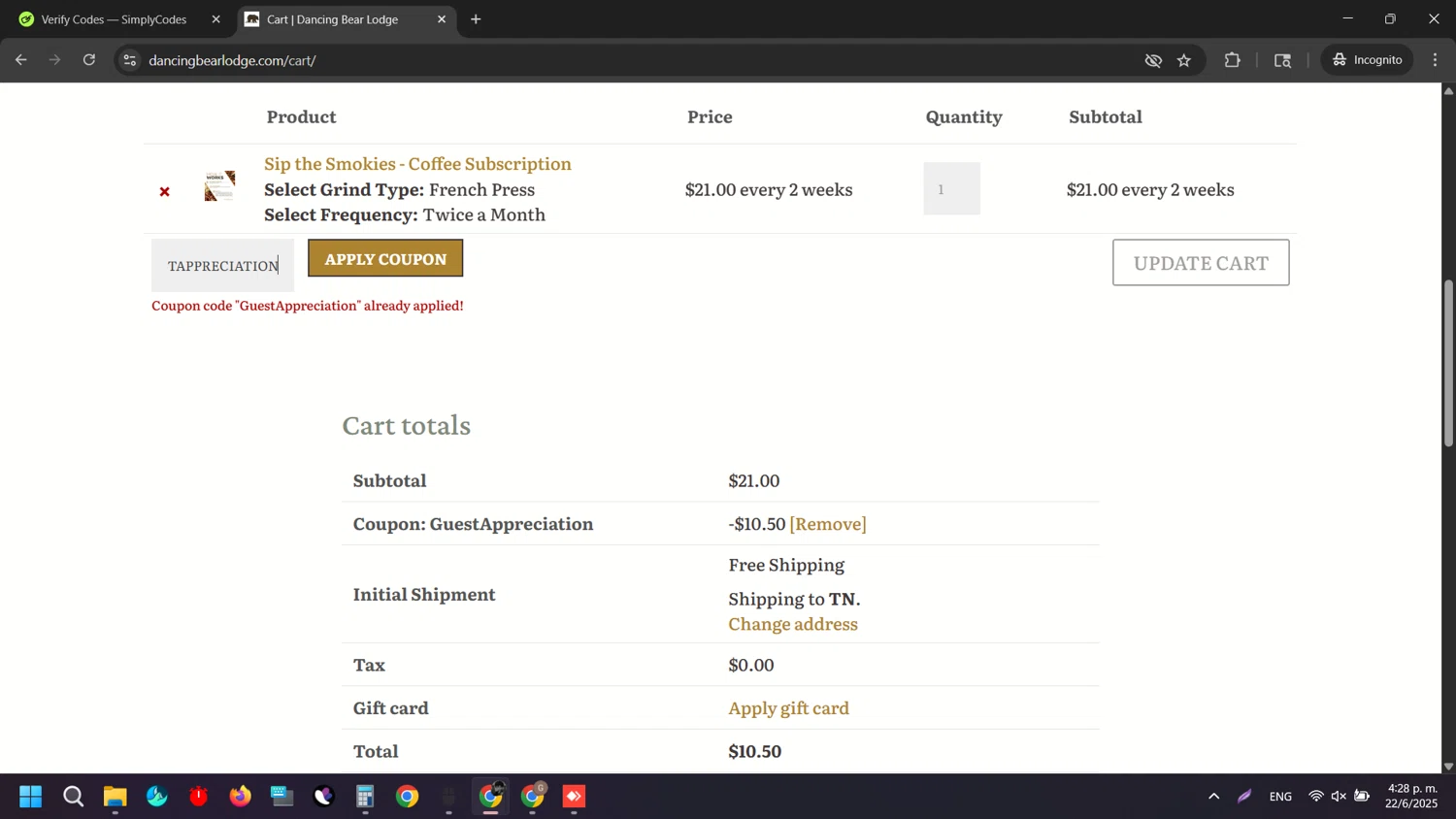This screenshot has width=1456, height=819.
Task: Click the Incognito profile chip
Action: point(1367,60)
